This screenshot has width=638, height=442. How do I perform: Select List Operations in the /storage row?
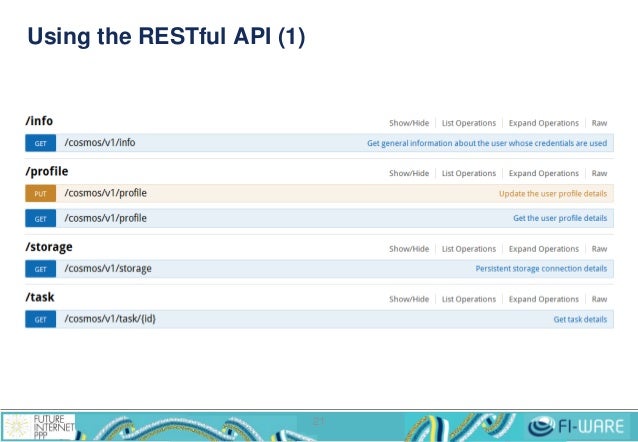(469, 249)
